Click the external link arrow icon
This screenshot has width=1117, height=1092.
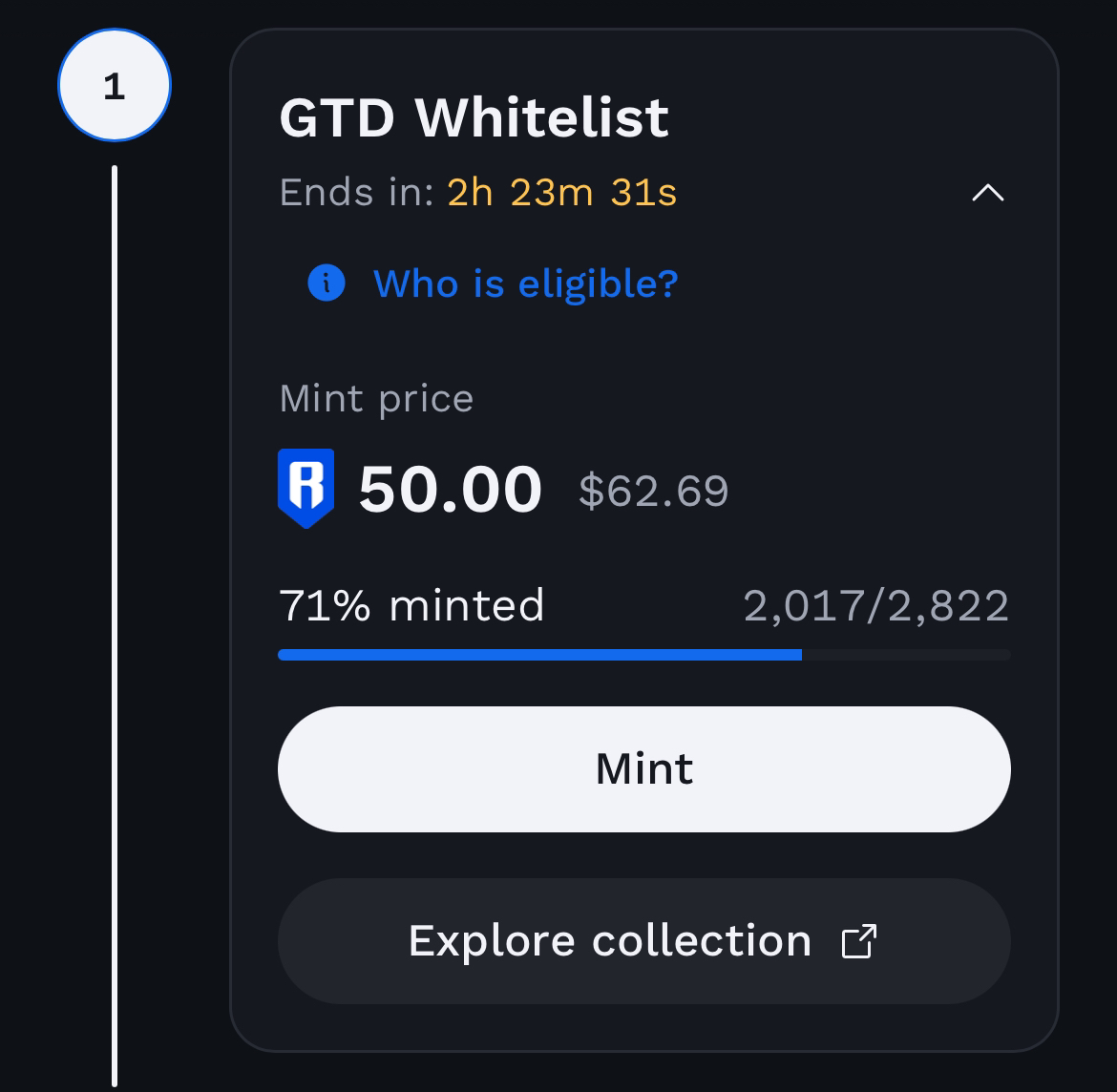click(x=858, y=941)
